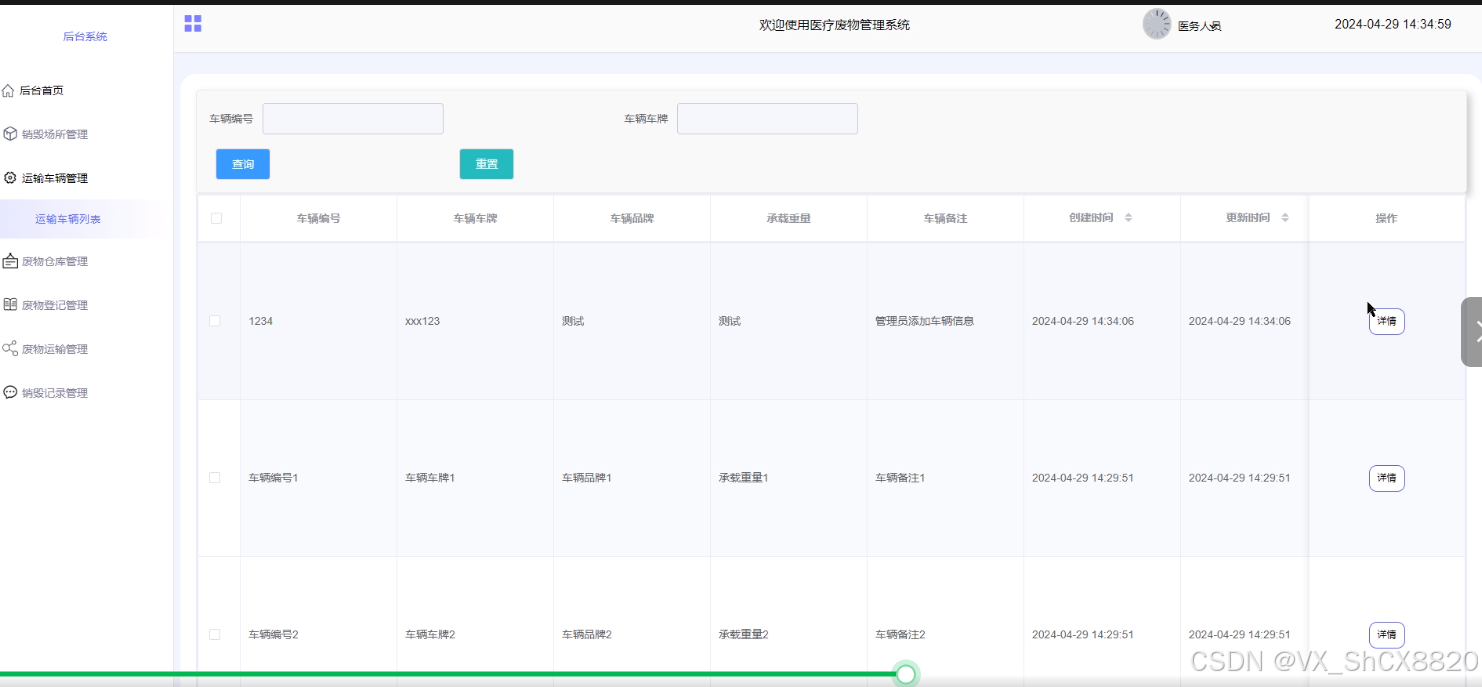Image resolution: width=1482 pixels, height=687 pixels.
Task: Click the user avatar icon
Action: tap(1157, 24)
